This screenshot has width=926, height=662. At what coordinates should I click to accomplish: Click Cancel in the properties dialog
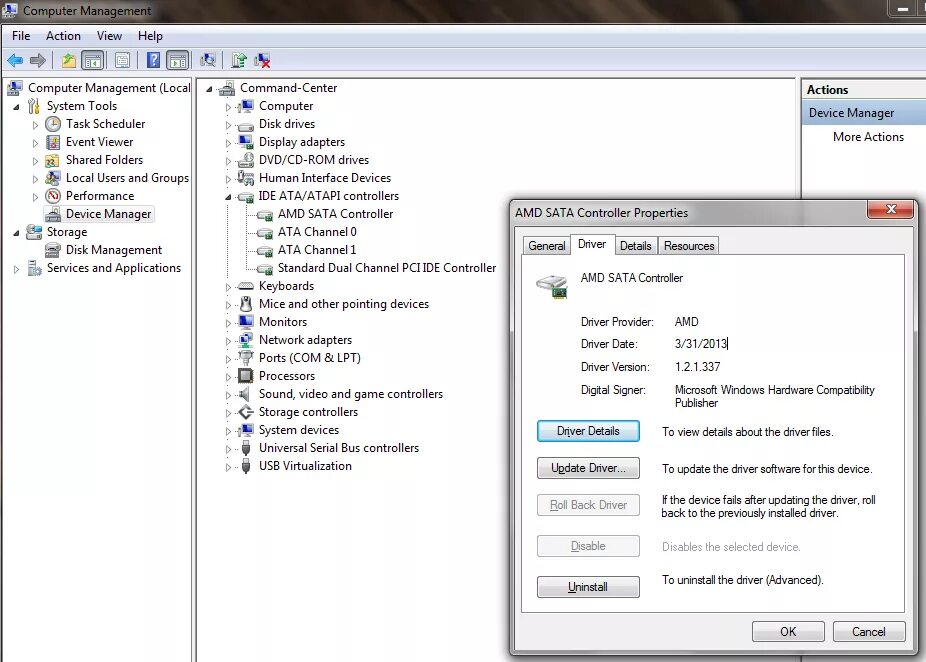pyautogui.click(x=869, y=632)
